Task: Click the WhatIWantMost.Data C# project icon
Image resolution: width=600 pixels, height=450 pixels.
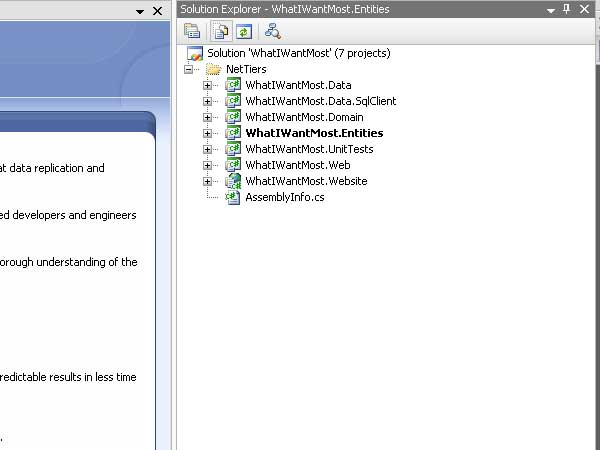Action: tap(233, 85)
